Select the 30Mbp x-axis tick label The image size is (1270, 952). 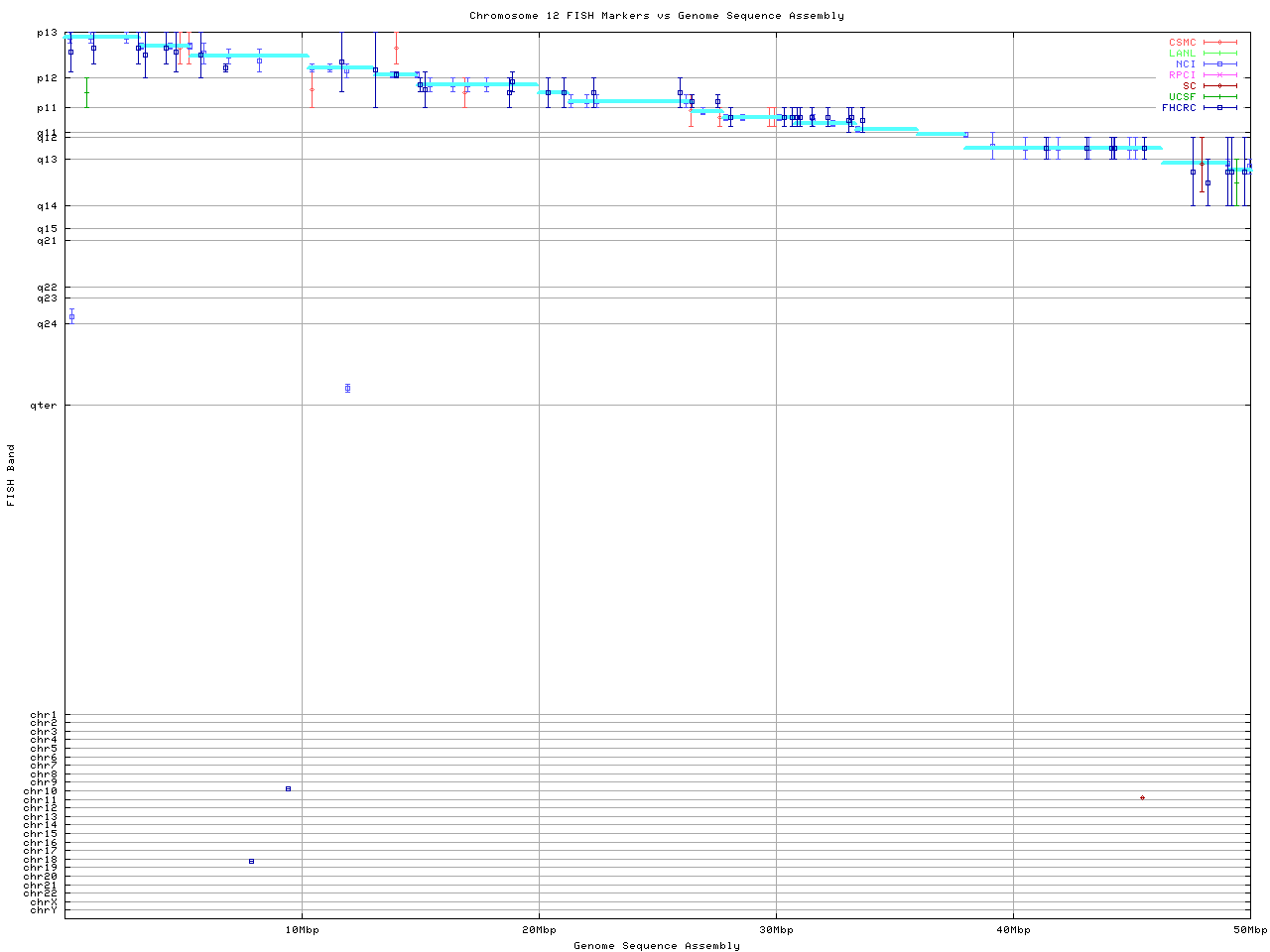776,930
